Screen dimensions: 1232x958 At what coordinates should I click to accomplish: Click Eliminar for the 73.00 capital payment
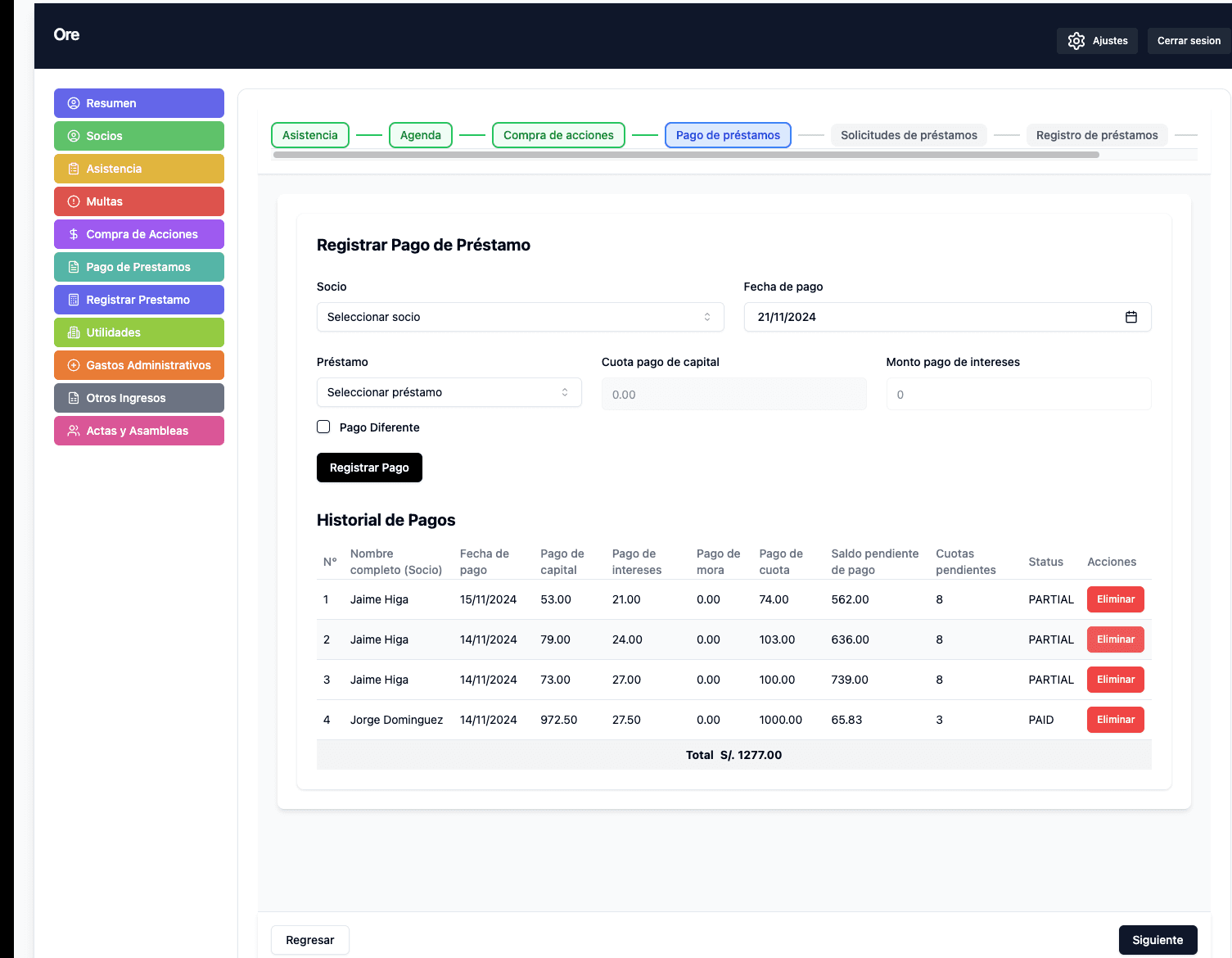pyautogui.click(x=1116, y=680)
